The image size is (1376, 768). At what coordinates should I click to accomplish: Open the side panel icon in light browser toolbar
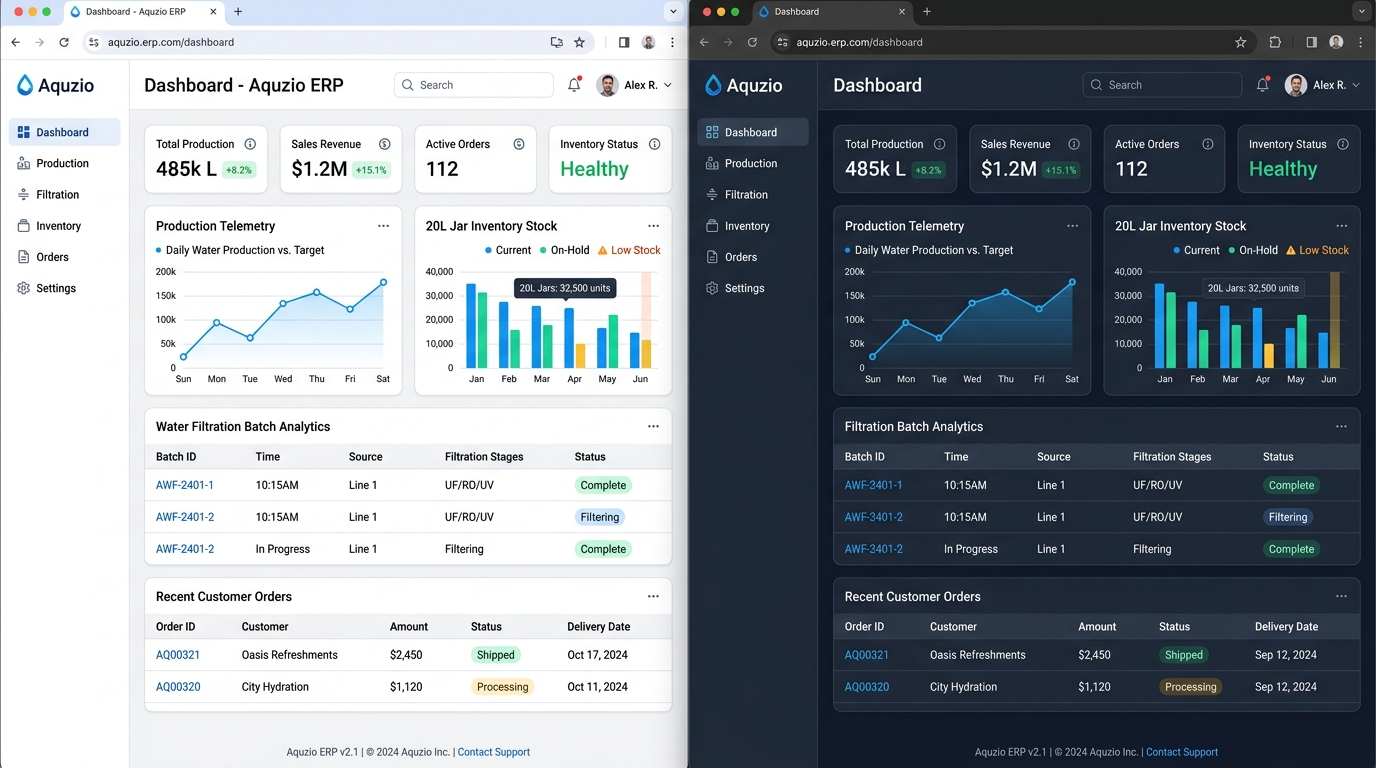[x=624, y=42]
